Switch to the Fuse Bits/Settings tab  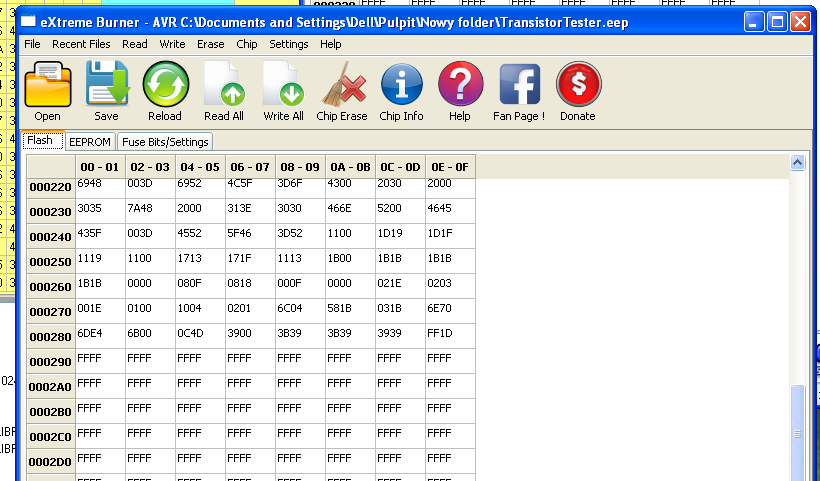pyautogui.click(x=165, y=142)
